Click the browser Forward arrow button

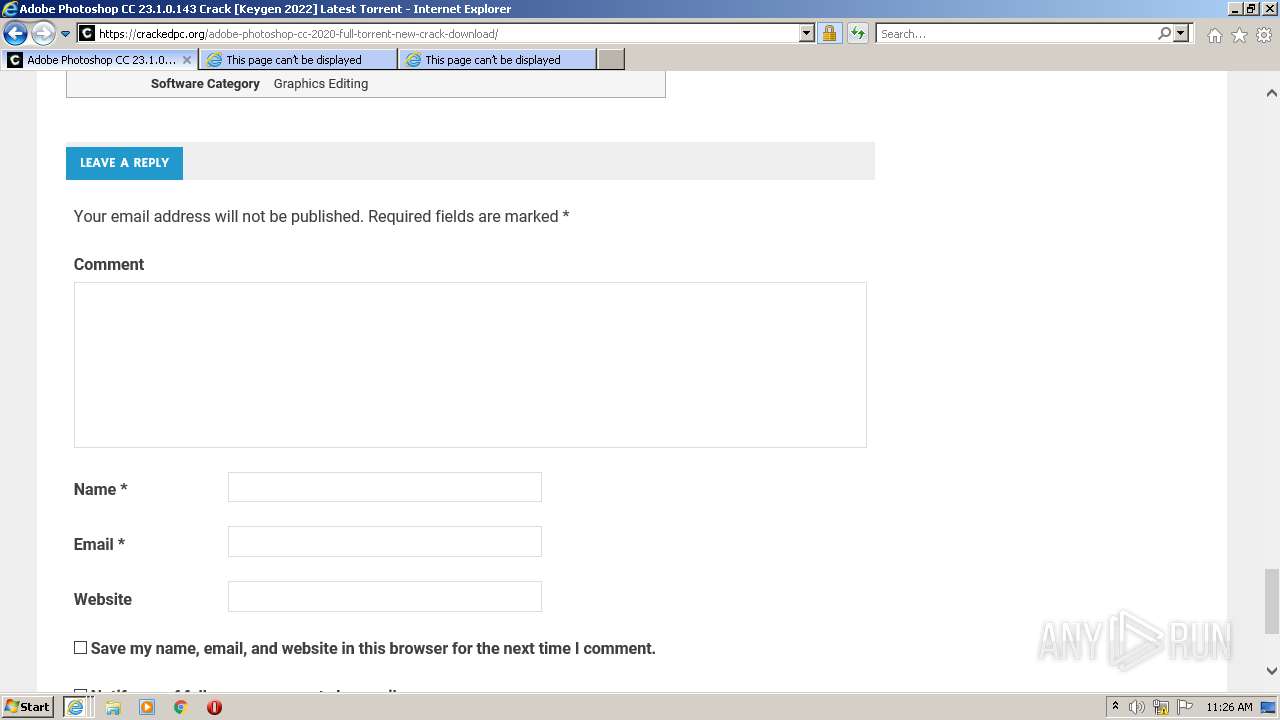pos(43,33)
